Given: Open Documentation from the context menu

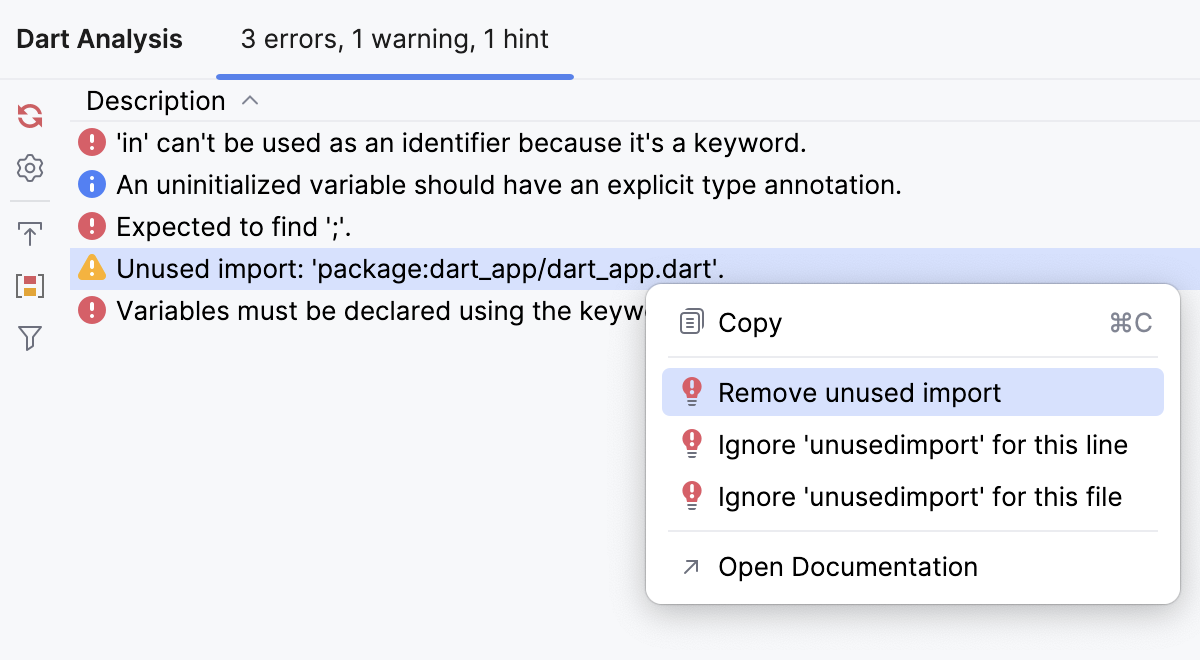Looking at the screenshot, I should [847, 567].
